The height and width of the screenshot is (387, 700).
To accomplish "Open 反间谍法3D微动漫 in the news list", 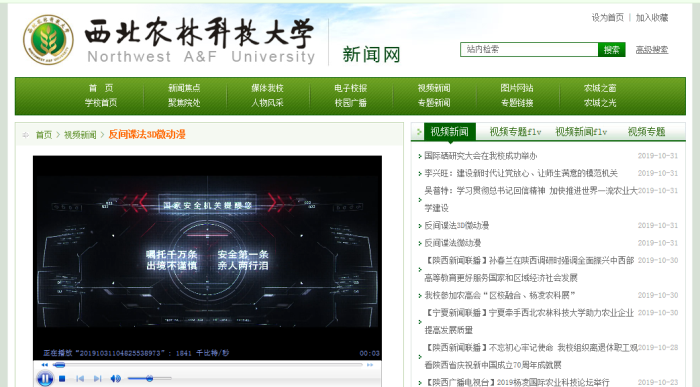I will click(x=456, y=225).
